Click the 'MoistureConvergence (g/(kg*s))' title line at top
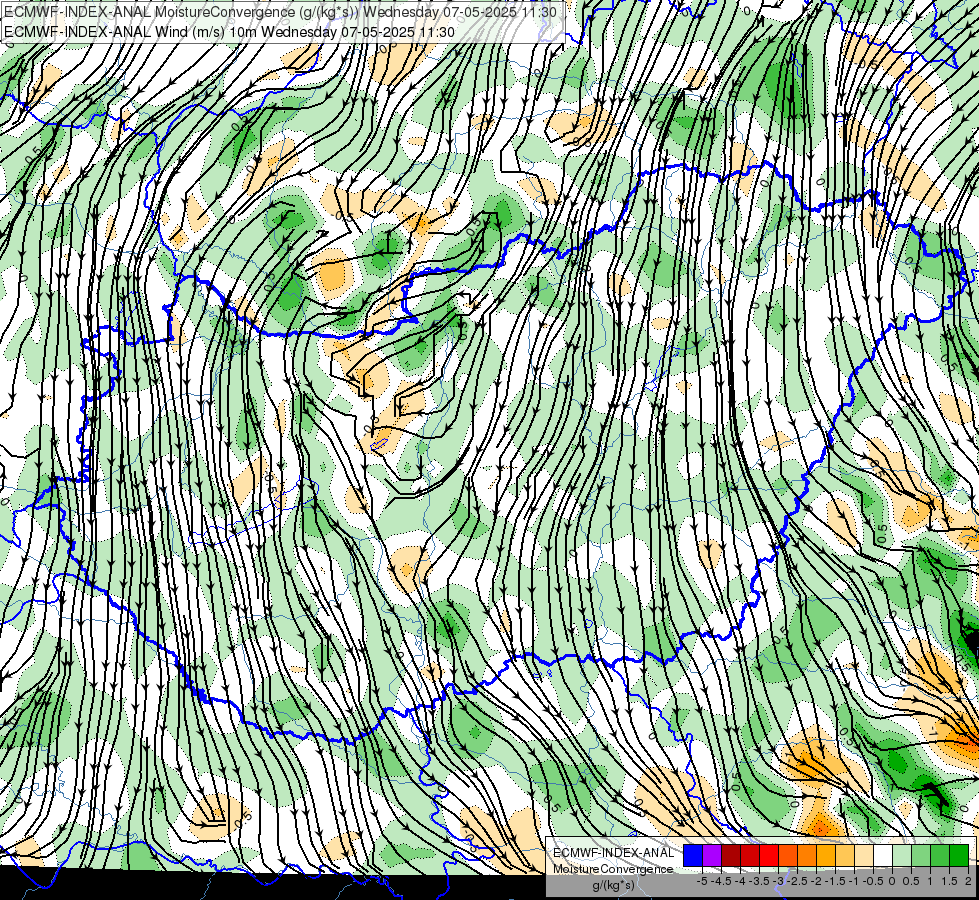The width and height of the screenshot is (979, 900). coord(280,12)
